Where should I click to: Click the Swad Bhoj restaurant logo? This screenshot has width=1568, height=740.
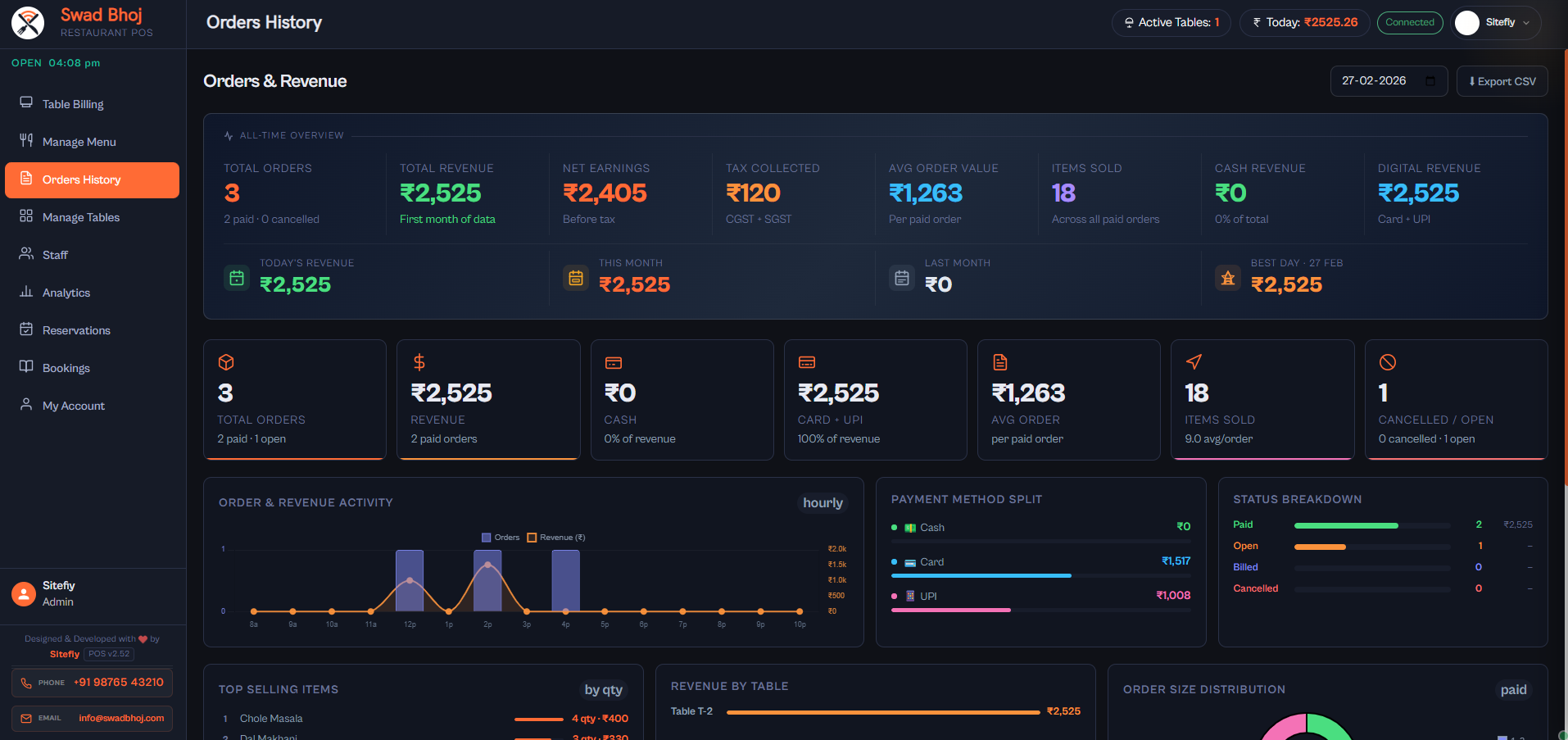tap(28, 23)
